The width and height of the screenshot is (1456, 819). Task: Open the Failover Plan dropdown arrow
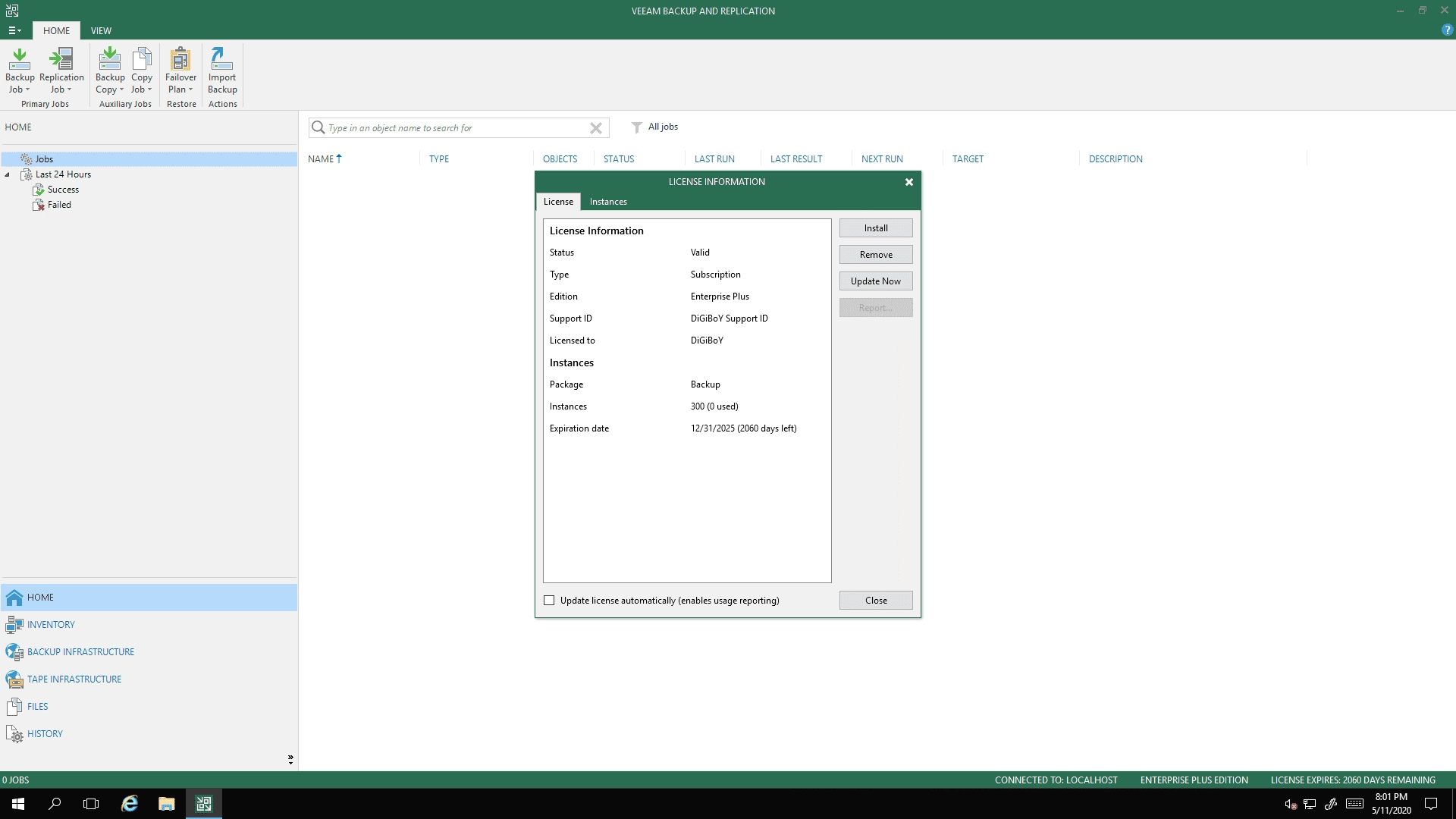coord(190,89)
